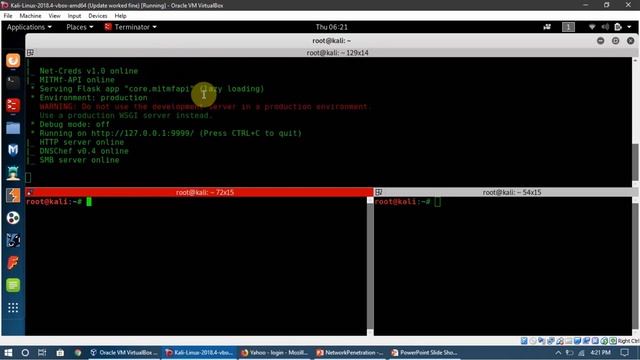Open the VirtualBox File menu
This screenshot has height=360, width=640.
[8, 16]
